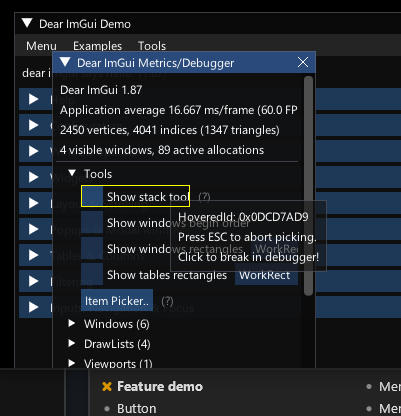Click the 4 visible windows, 89 active allocations text
401x416 pixels.
click(162, 150)
